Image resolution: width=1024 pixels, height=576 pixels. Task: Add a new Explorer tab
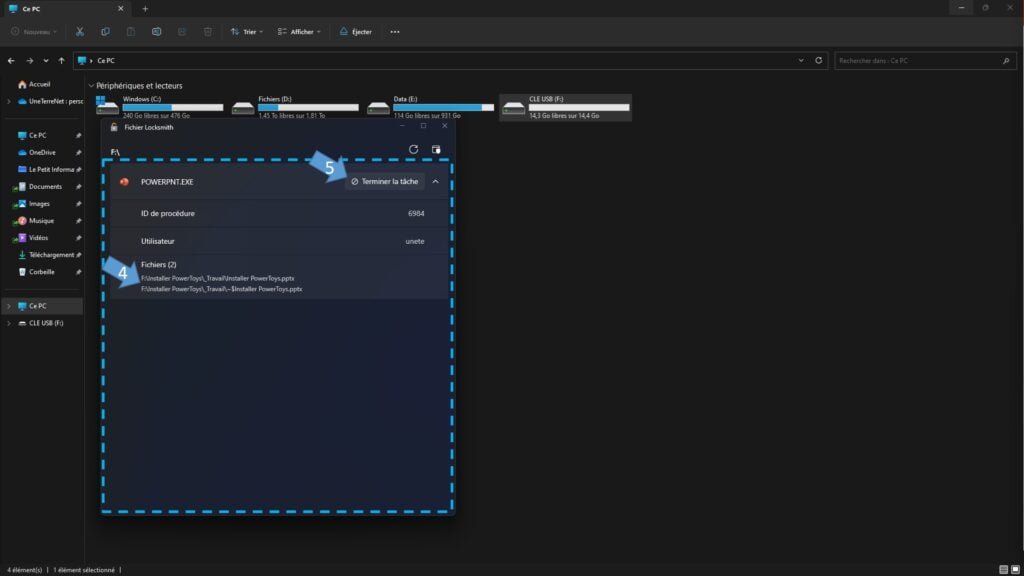[x=145, y=8]
